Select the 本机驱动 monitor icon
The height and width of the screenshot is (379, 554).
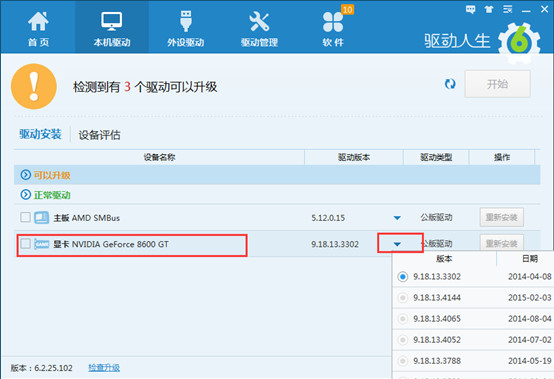[112, 21]
